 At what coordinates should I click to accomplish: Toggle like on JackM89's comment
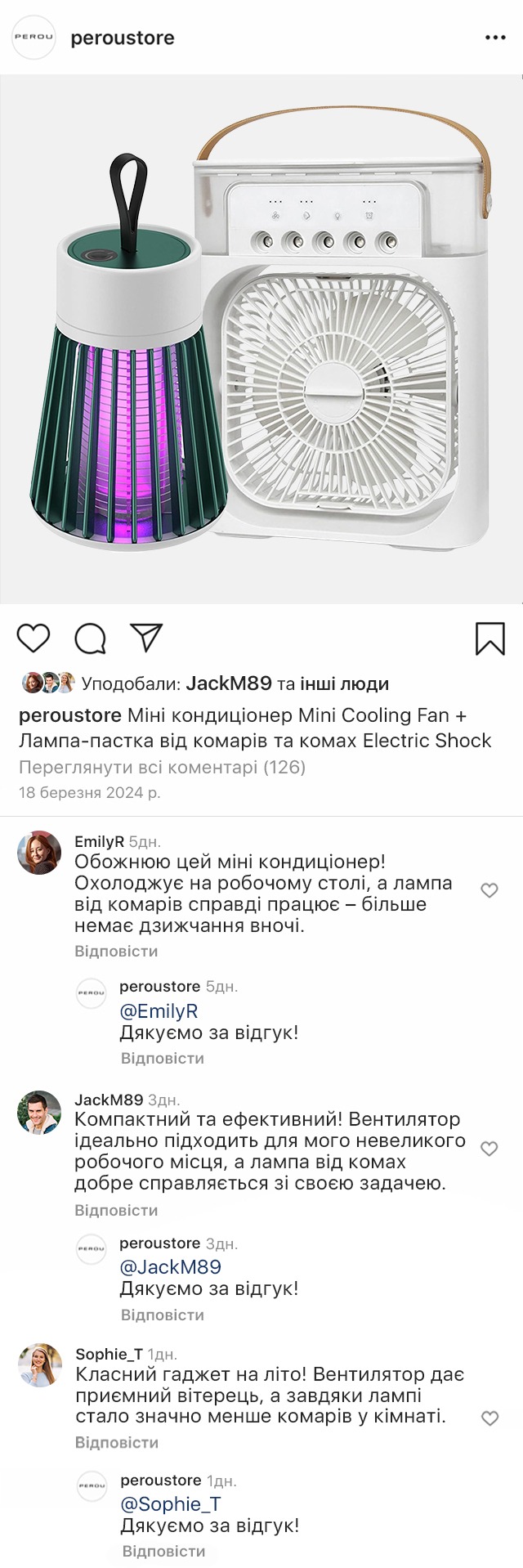489,1149
